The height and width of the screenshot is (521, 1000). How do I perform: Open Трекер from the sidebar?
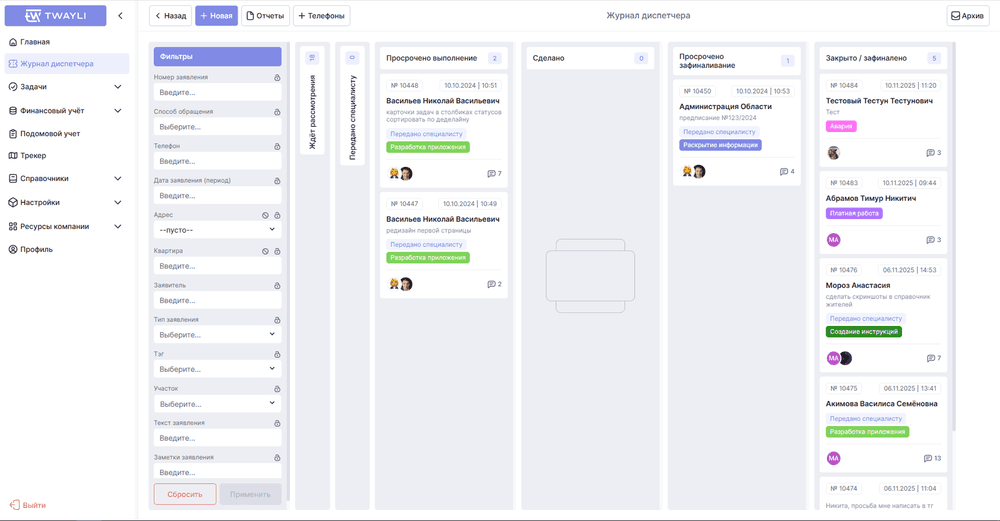click(x=33, y=156)
